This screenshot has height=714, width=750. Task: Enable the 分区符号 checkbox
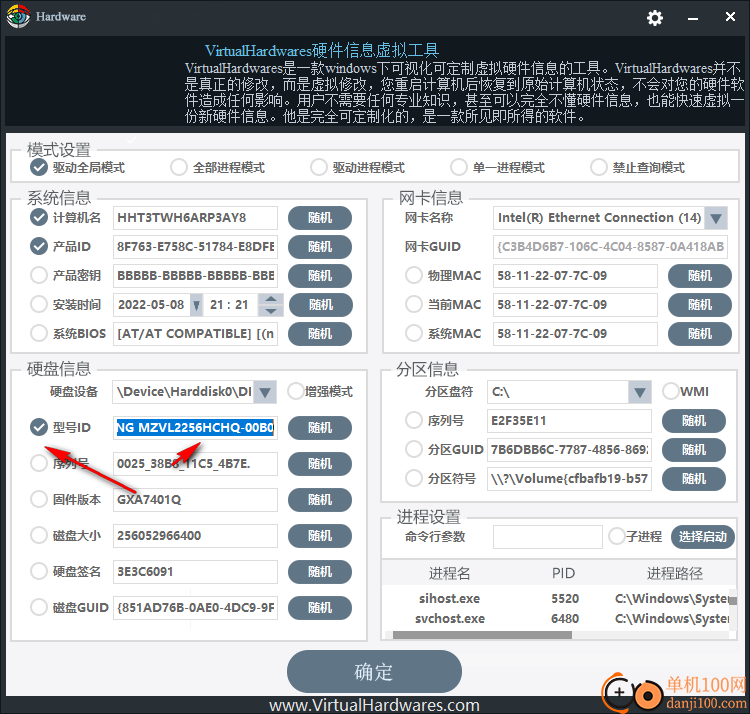[x=414, y=478]
